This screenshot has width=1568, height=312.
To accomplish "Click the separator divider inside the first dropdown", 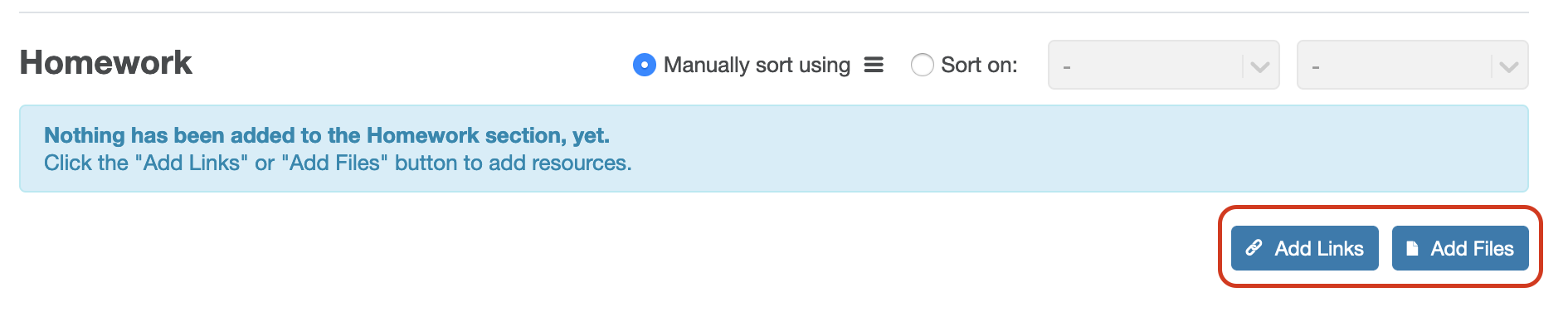I will pyautogui.click(x=1243, y=66).
